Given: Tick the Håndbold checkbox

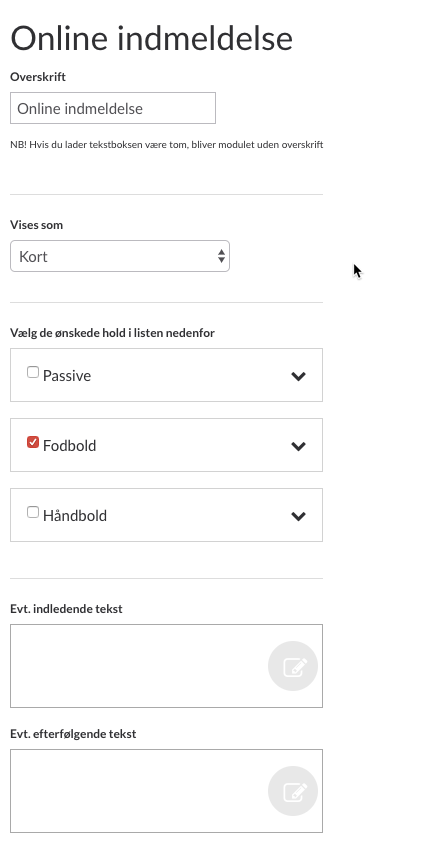Looking at the screenshot, I should pyautogui.click(x=33, y=512).
